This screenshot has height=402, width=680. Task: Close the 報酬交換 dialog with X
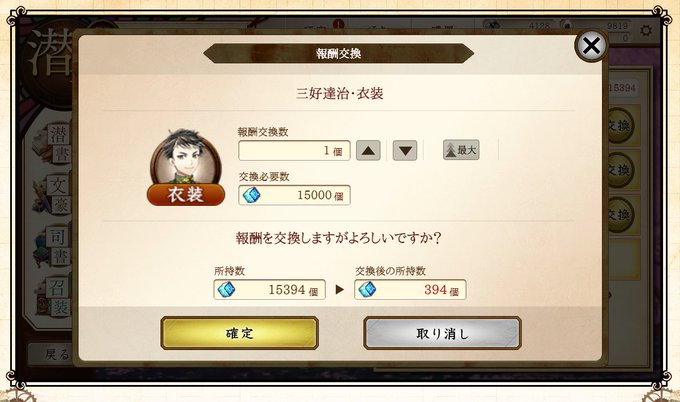click(592, 45)
